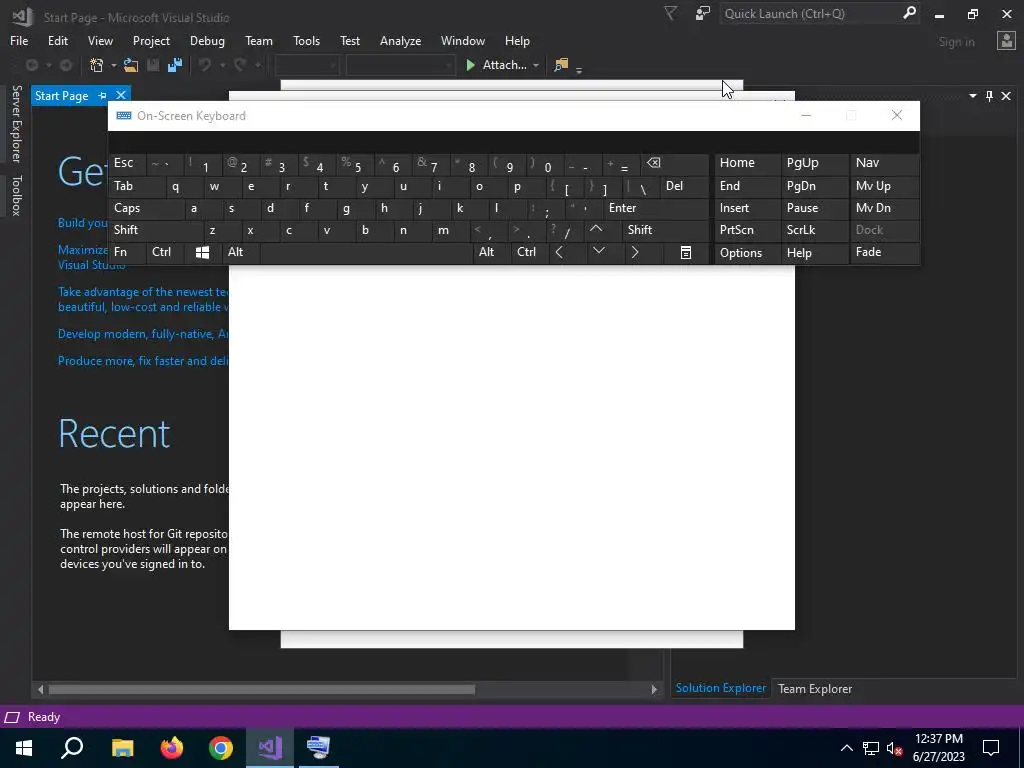
Task: Click the taskbar search icon
Action: coord(72,747)
